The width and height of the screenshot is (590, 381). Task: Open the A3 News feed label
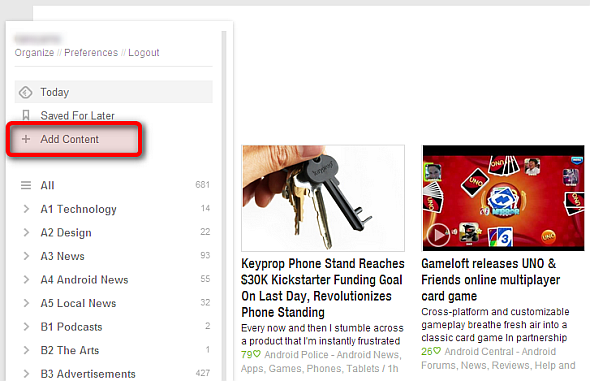(x=62, y=256)
